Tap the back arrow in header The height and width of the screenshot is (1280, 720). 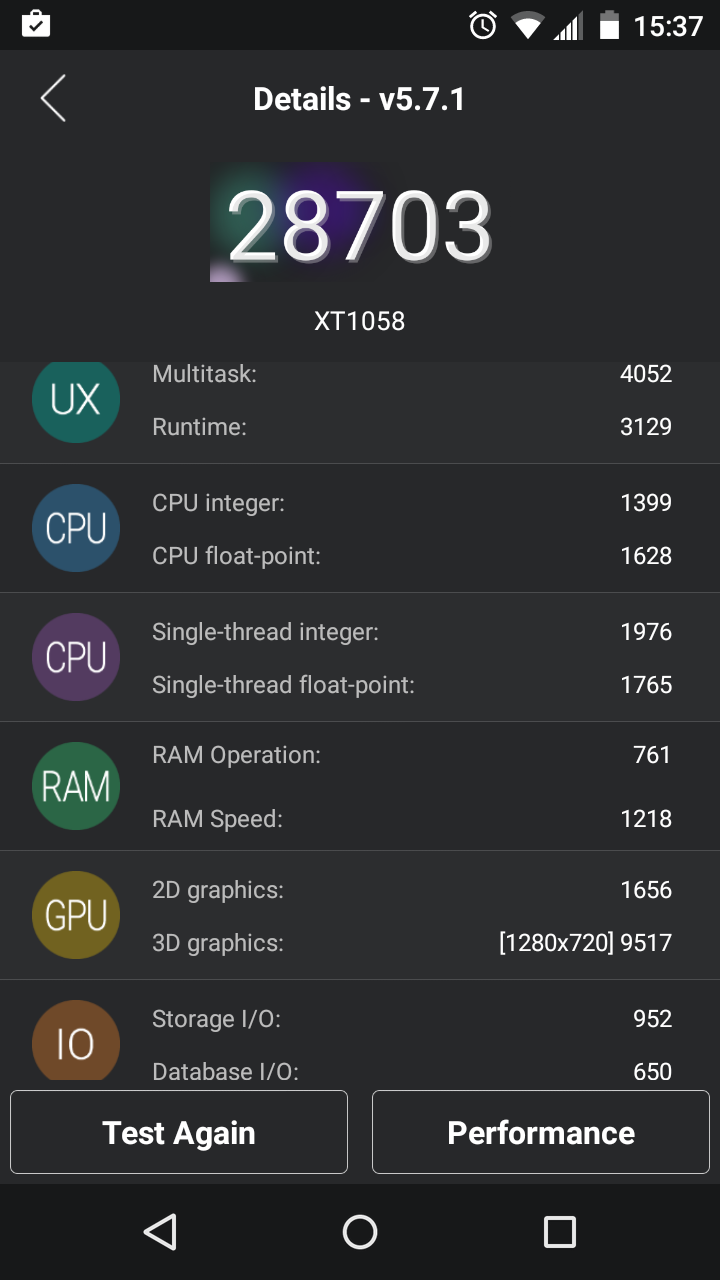click(53, 99)
